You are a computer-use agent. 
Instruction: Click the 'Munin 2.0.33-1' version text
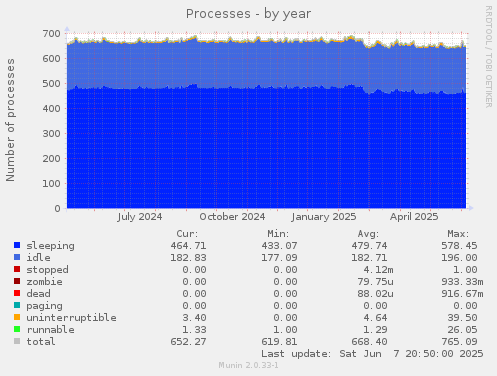(248, 365)
